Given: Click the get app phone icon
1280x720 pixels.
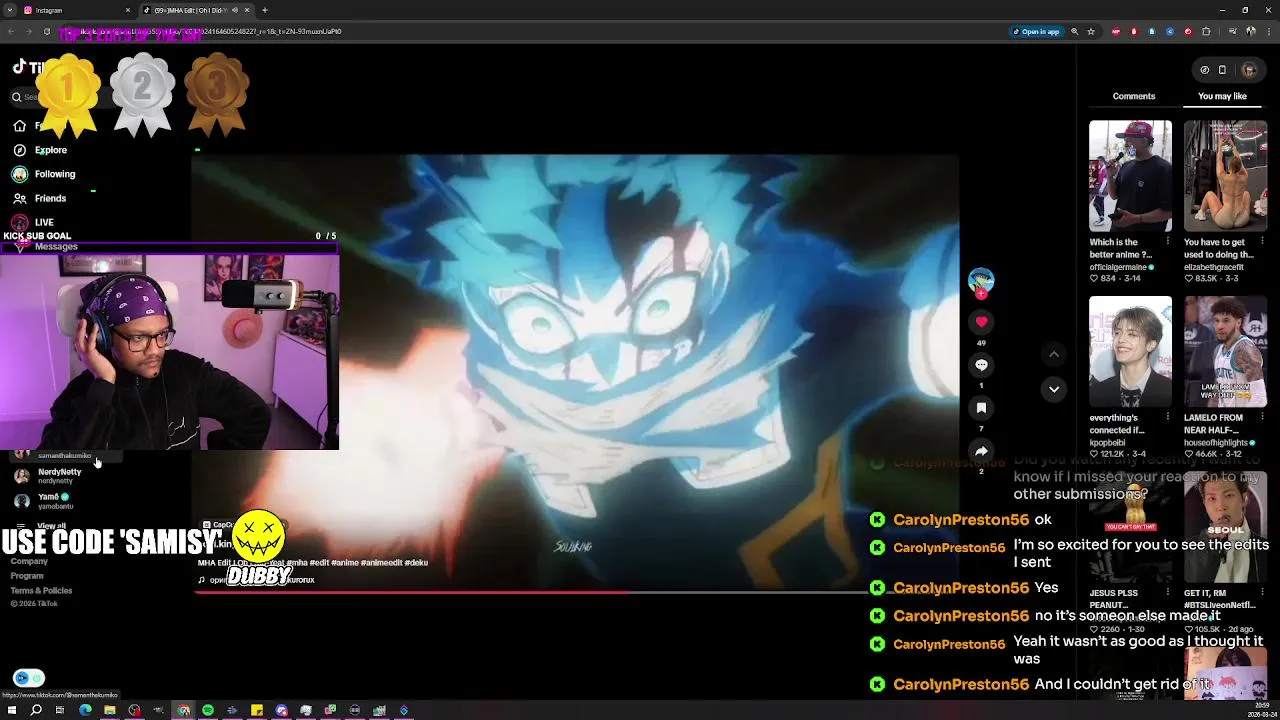Looking at the screenshot, I should click(1222, 70).
